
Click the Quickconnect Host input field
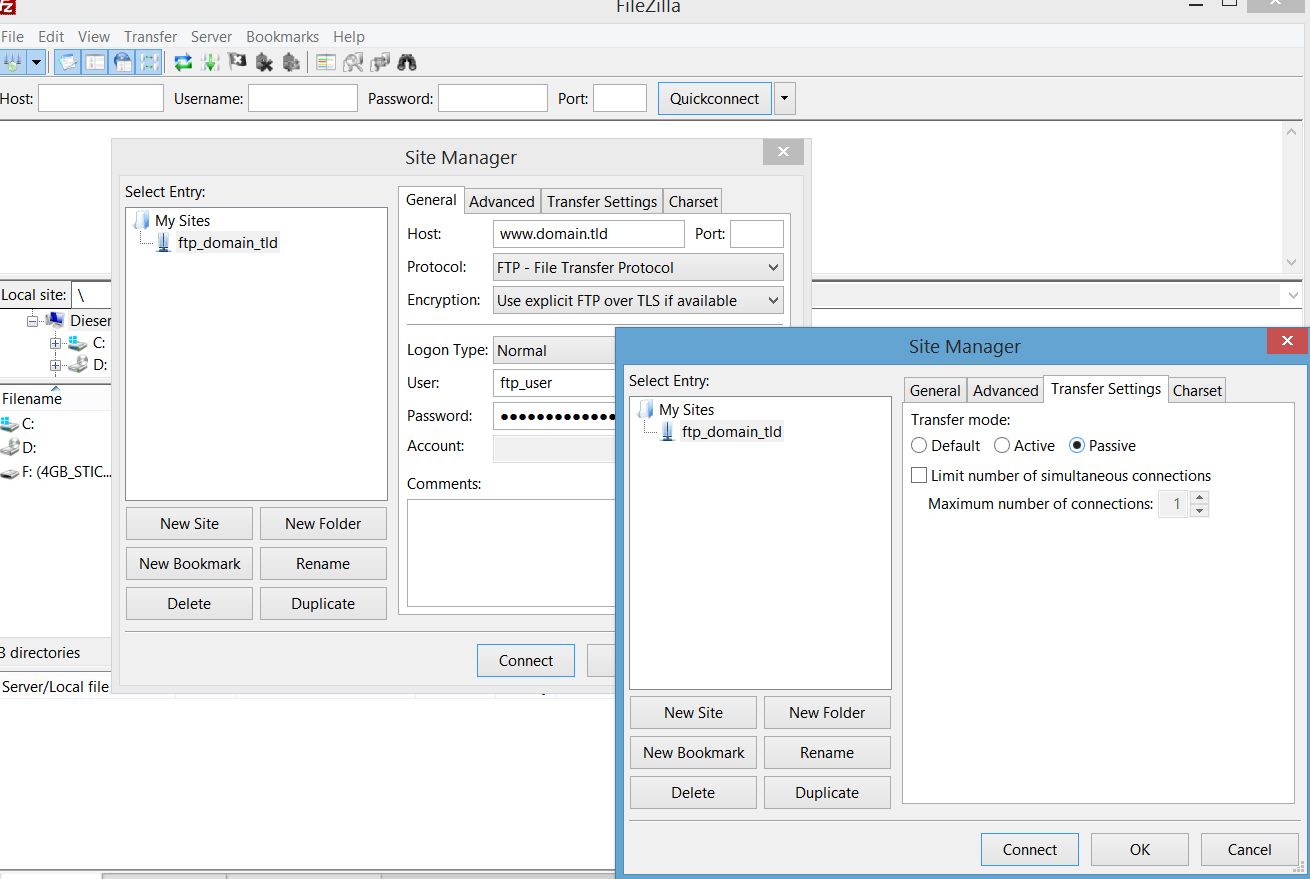click(x=101, y=98)
